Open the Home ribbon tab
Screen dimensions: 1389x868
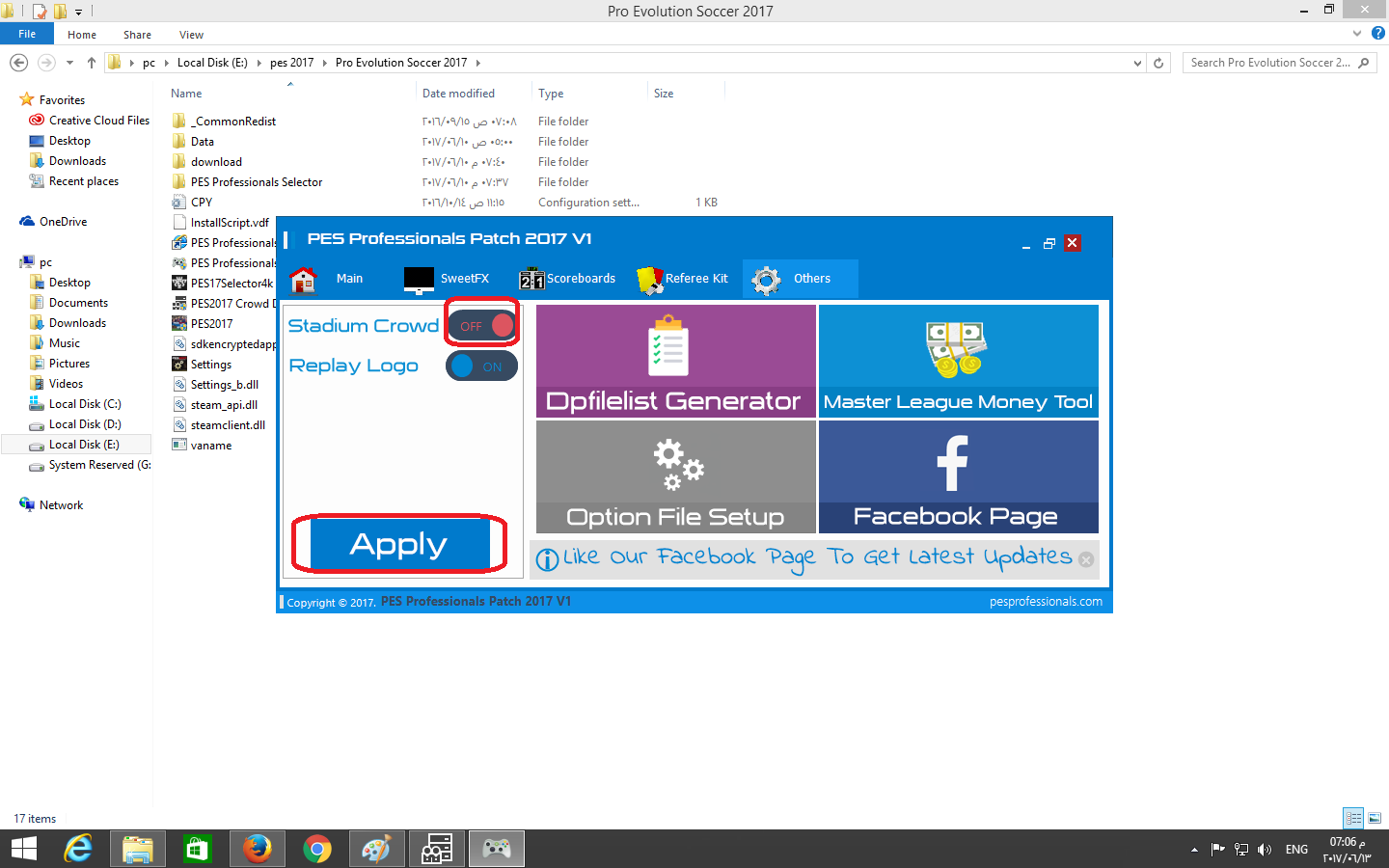[x=82, y=35]
